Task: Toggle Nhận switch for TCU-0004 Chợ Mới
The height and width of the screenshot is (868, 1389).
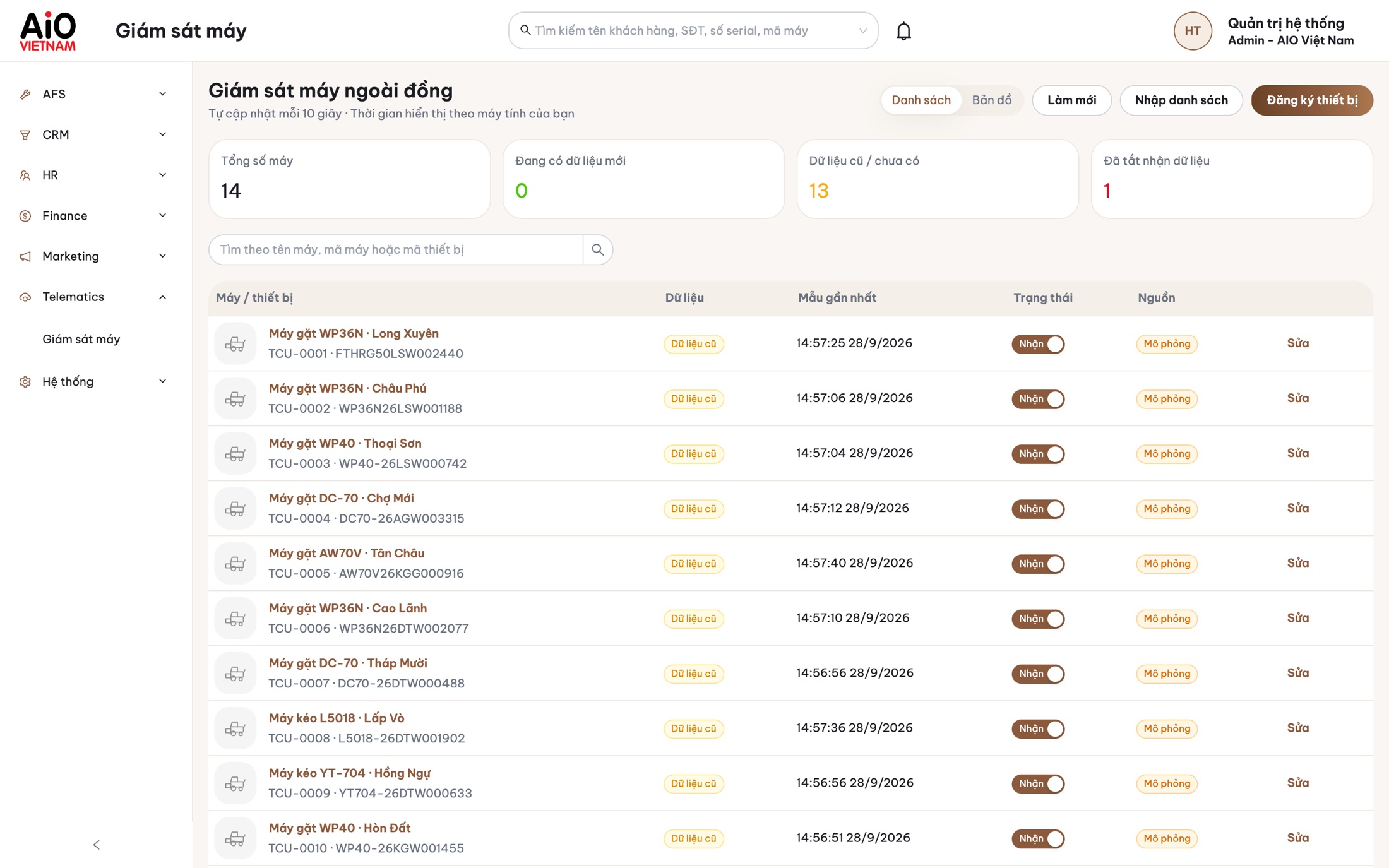Action: (x=1038, y=509)
